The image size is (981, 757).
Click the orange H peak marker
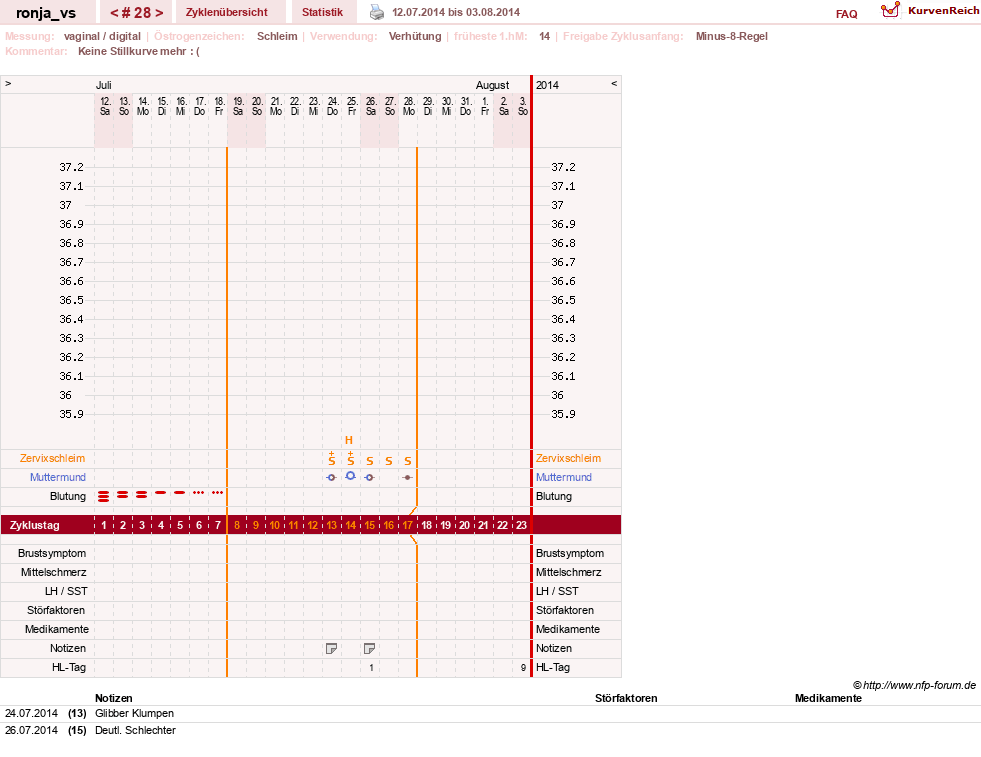click(349, 440)
